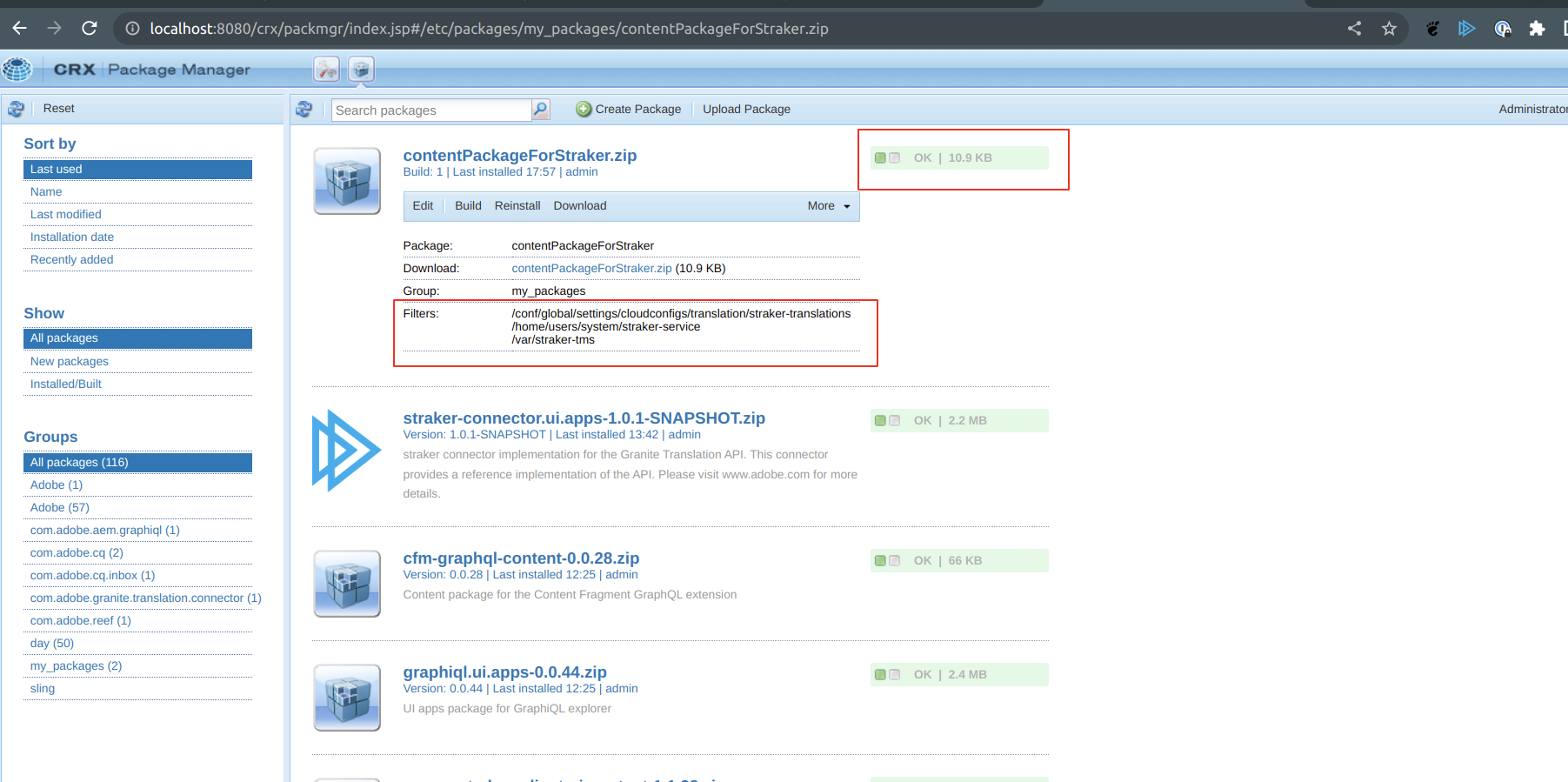Open the contentPackageForStraker.zip package title
Screen dimensions: 1568x782
pos(520,156)
